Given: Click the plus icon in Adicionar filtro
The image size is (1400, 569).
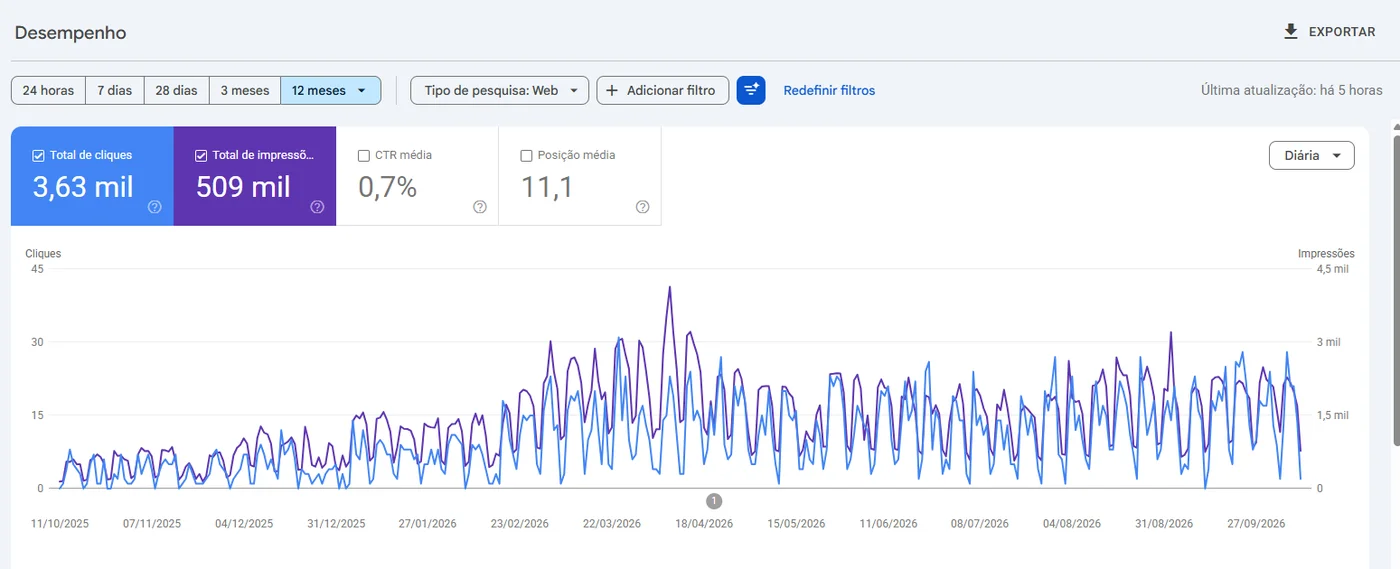Looking at the screenshot, I should pyautogui.click(x=612, y=90).
